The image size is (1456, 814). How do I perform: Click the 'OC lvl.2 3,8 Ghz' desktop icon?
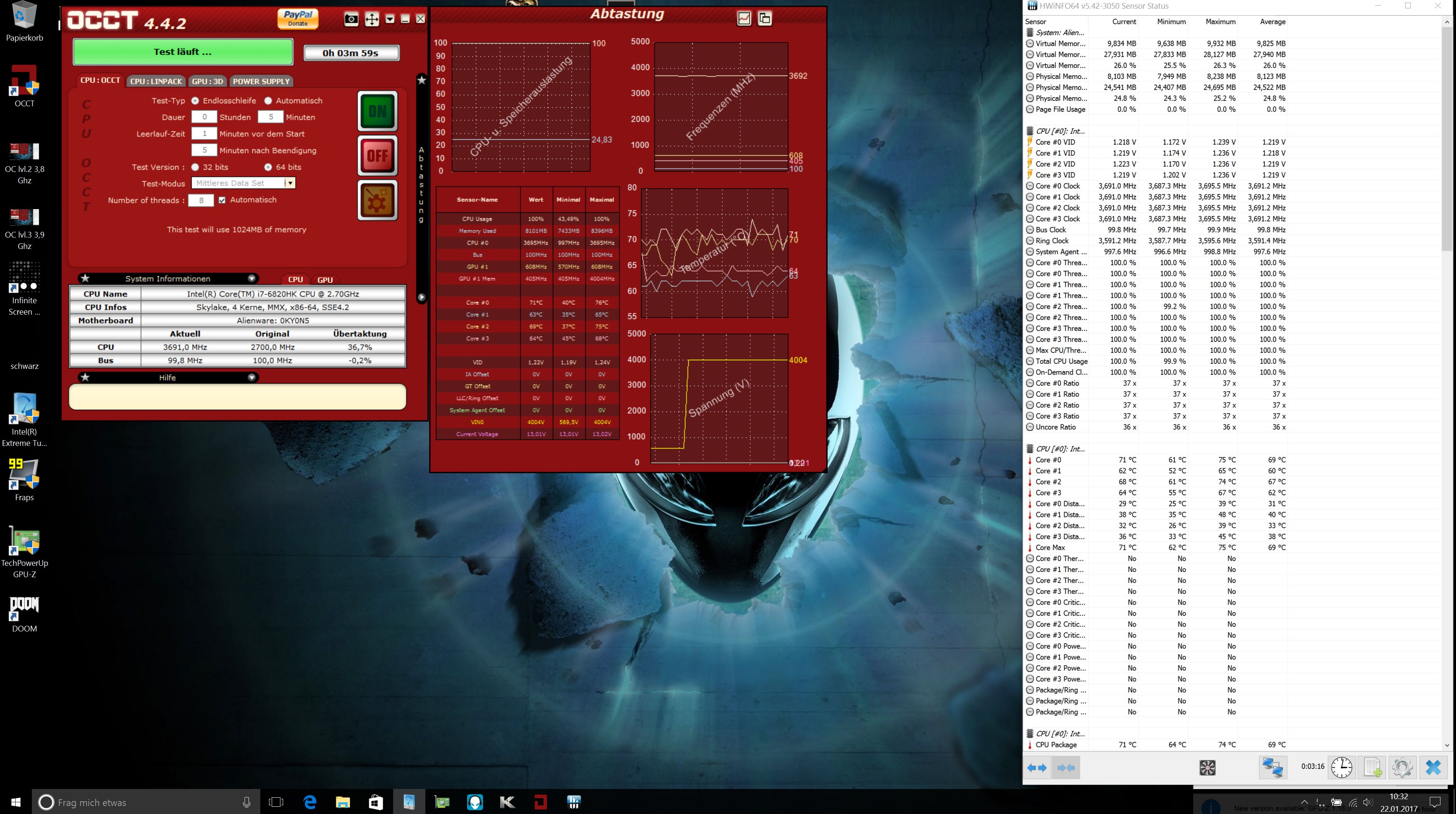[x=24, y=163]
